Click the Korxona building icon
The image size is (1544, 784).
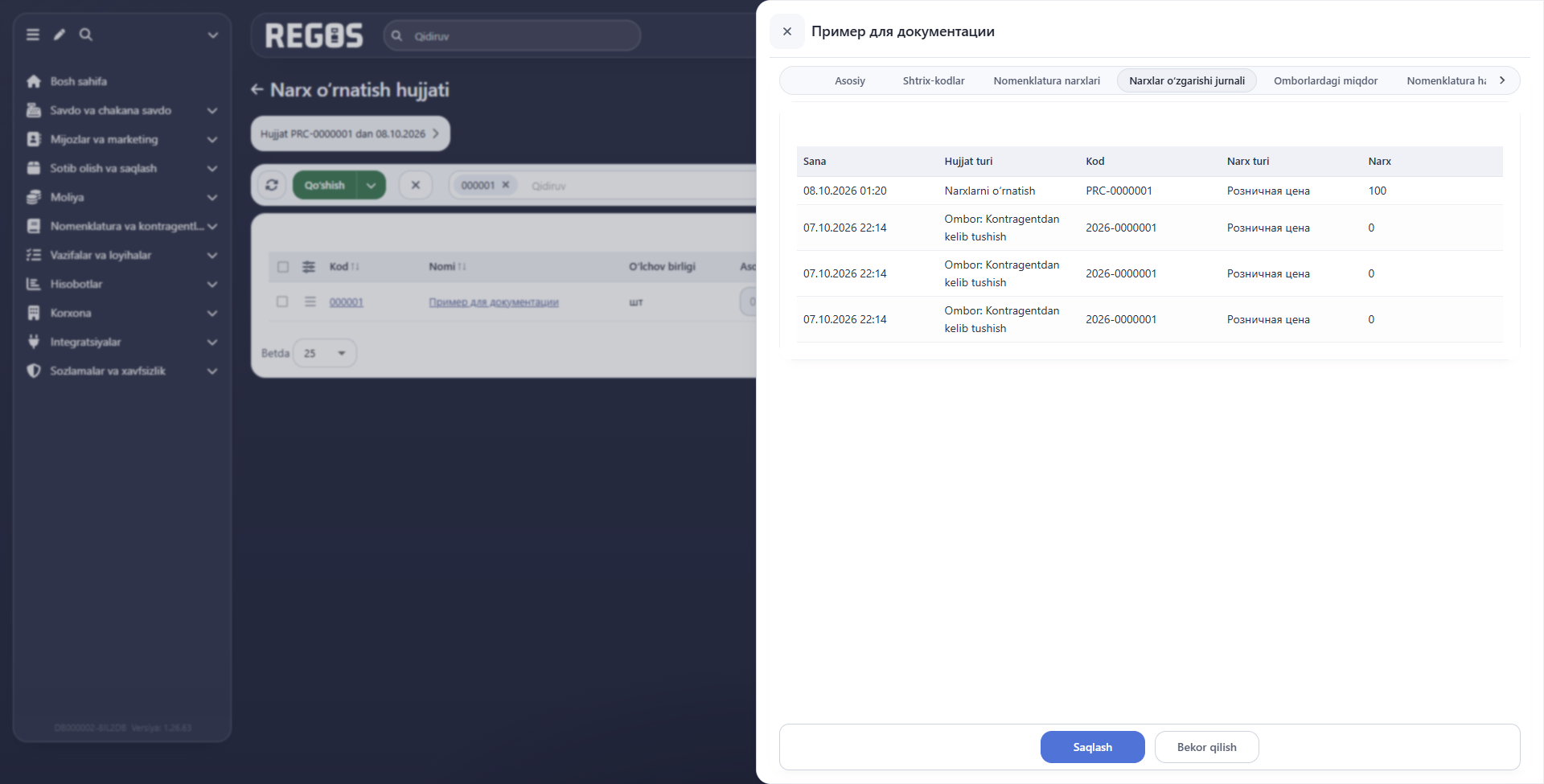[x=34, y=313]
